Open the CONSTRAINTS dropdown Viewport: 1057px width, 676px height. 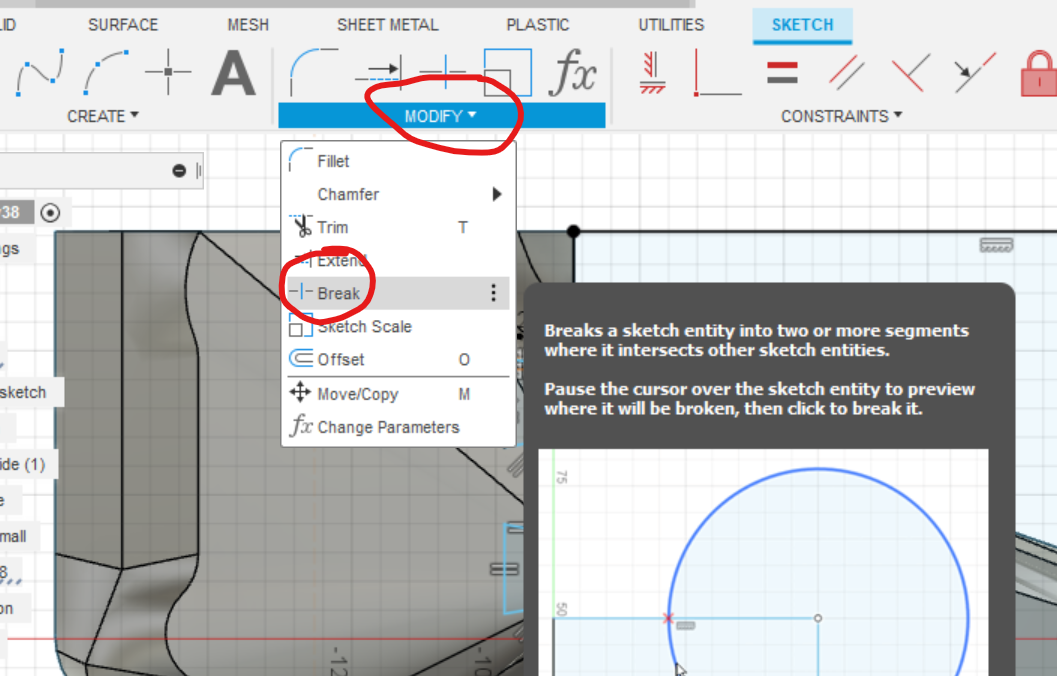pyautogui.click(x=841, y=116)
